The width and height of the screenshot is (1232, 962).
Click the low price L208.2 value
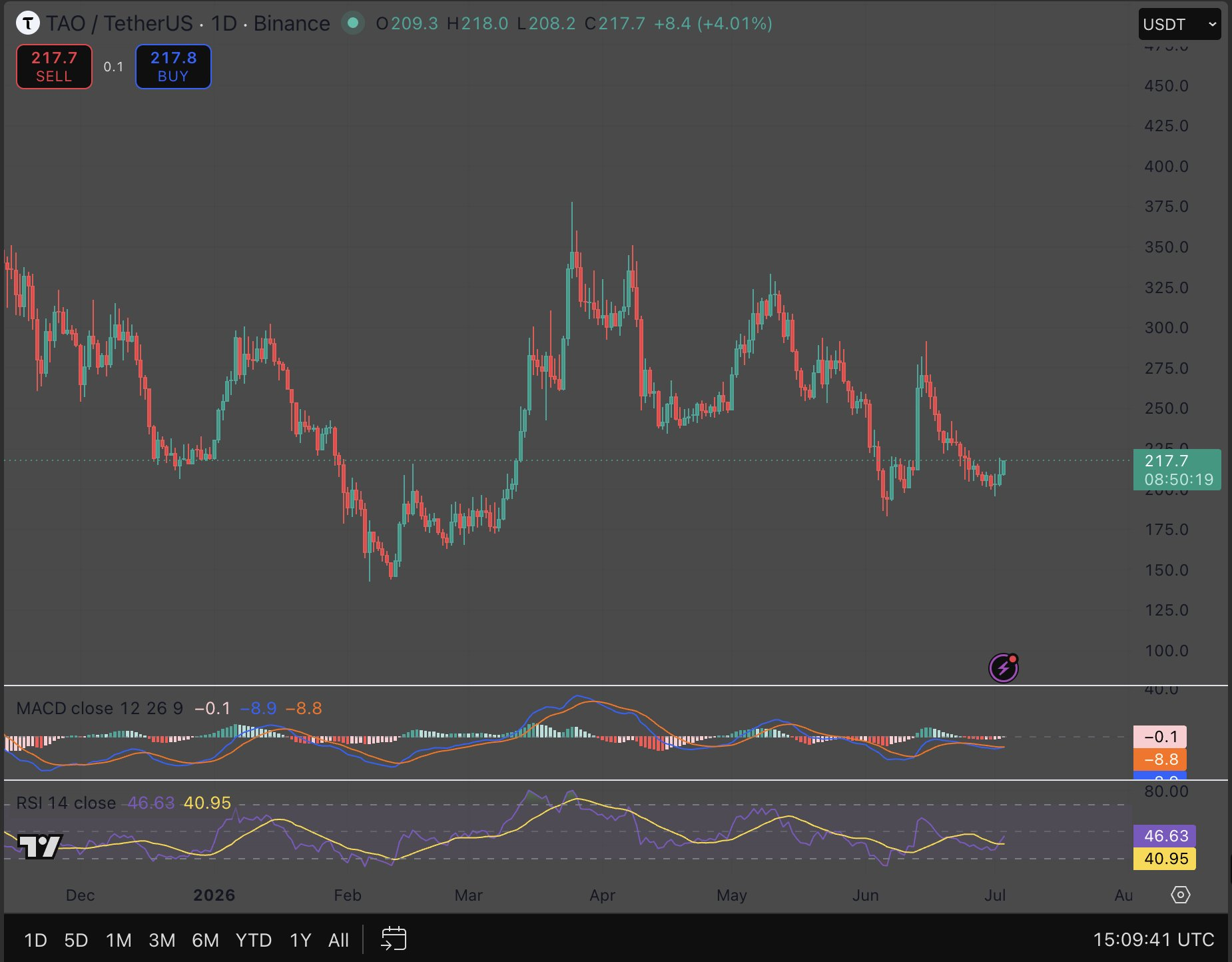[546, 23]
